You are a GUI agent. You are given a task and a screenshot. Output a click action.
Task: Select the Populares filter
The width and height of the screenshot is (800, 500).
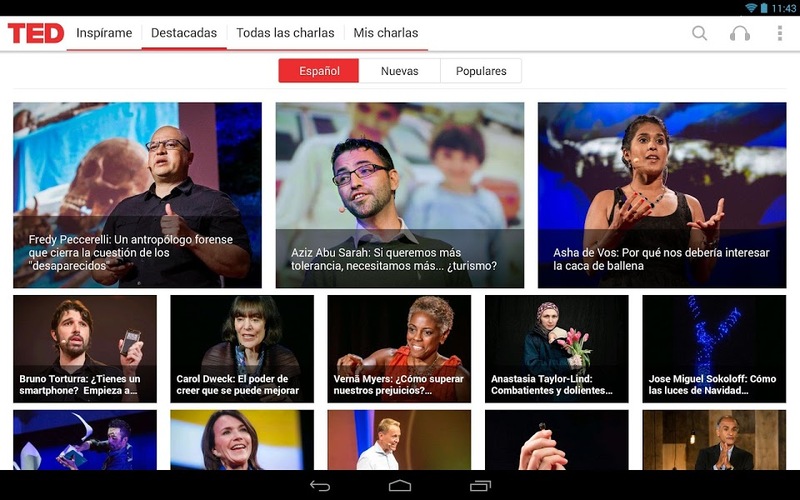(481, 71)
